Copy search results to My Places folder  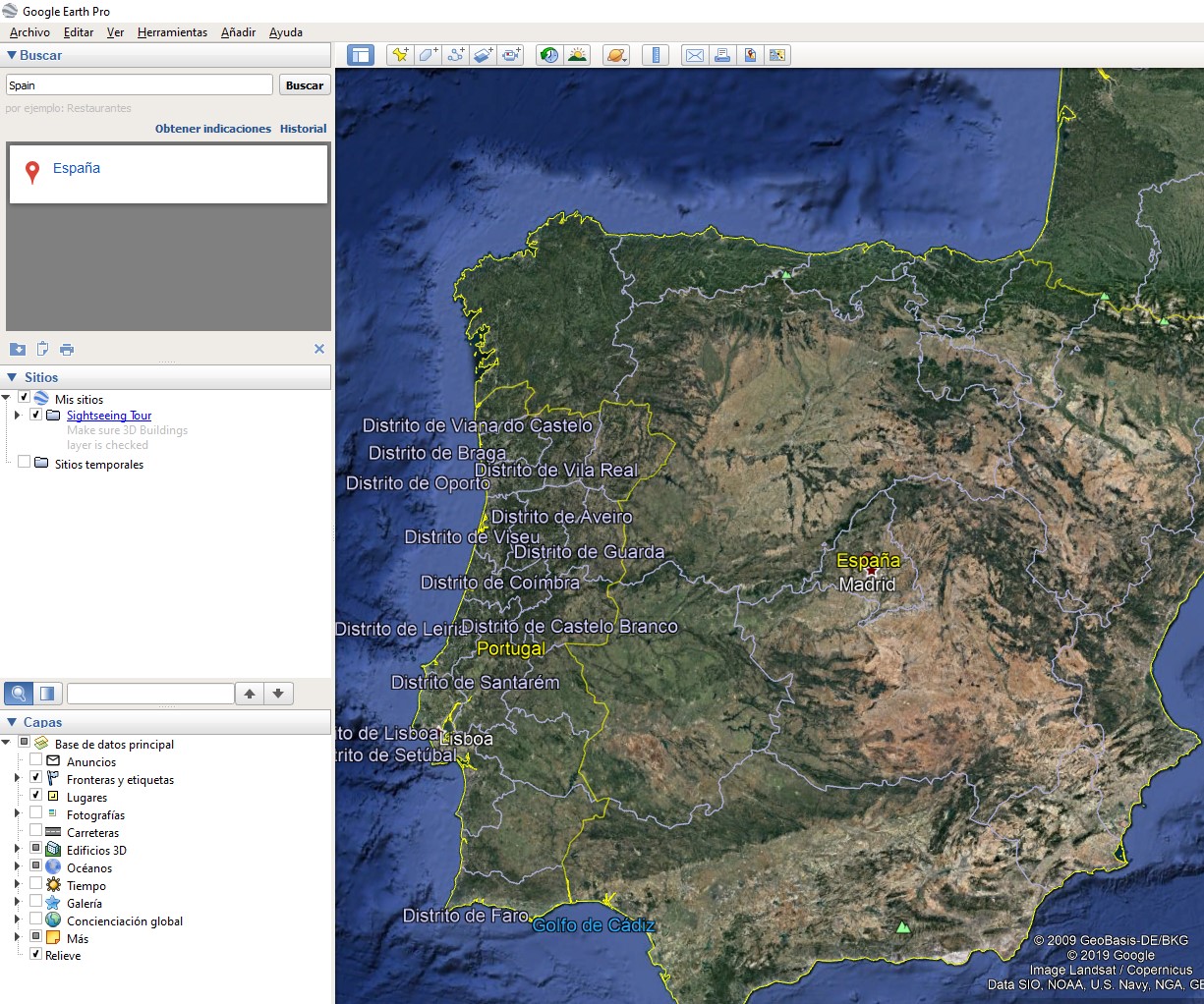18,349
